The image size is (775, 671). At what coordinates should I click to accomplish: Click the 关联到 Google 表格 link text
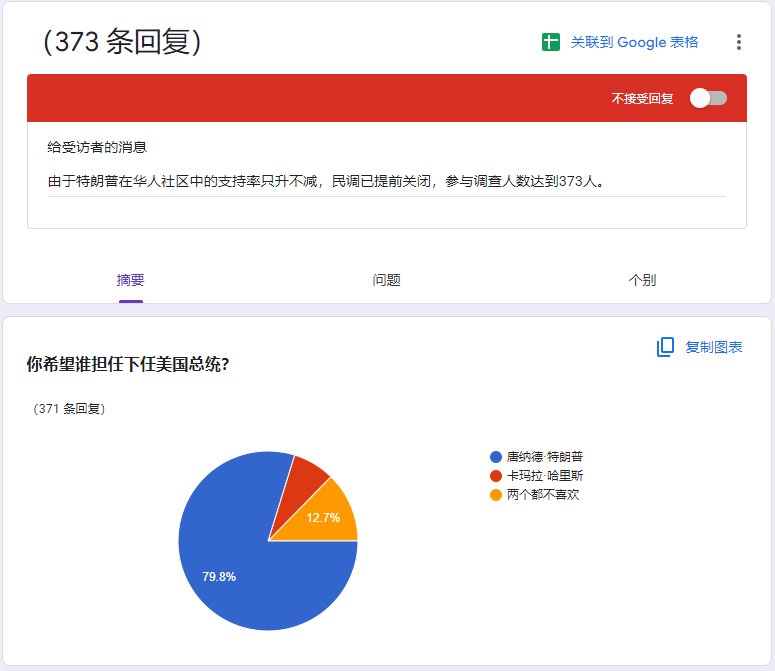click(x=634, y=42)
